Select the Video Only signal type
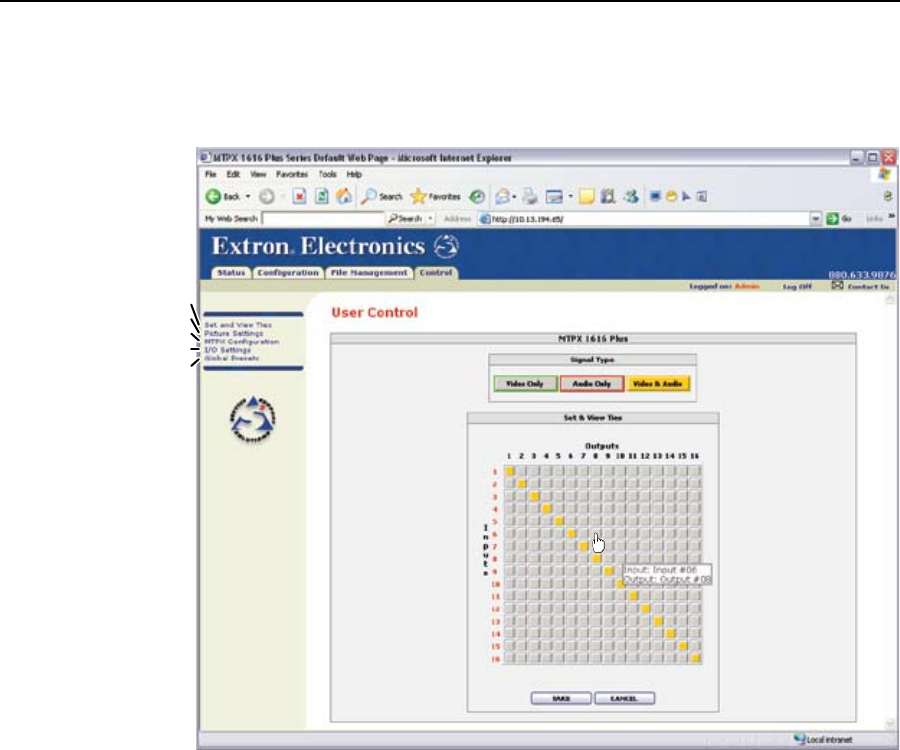 coord(525,383)
